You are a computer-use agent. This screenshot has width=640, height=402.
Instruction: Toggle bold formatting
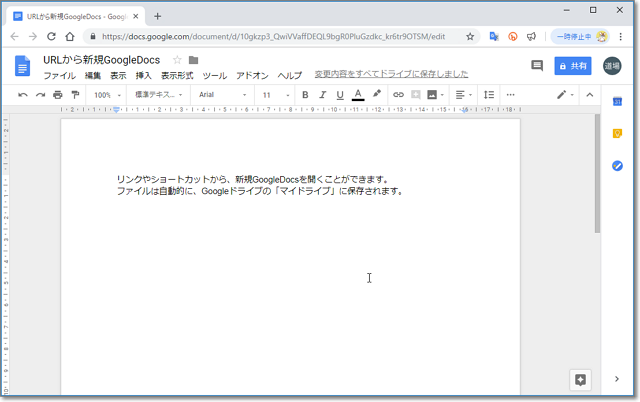[305, 95]
